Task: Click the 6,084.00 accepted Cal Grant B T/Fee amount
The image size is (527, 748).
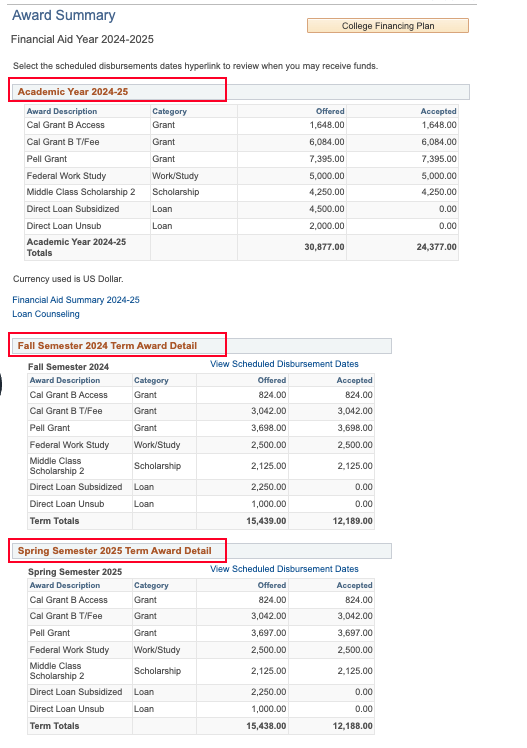Action: pyautogui.click(x=439, y=142)
